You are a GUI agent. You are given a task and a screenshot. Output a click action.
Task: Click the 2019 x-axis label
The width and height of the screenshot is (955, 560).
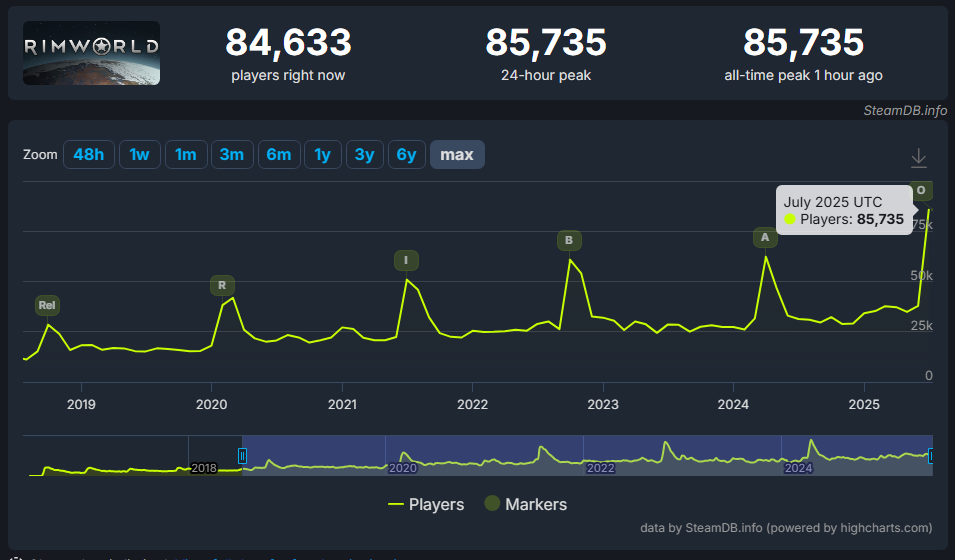81,404
